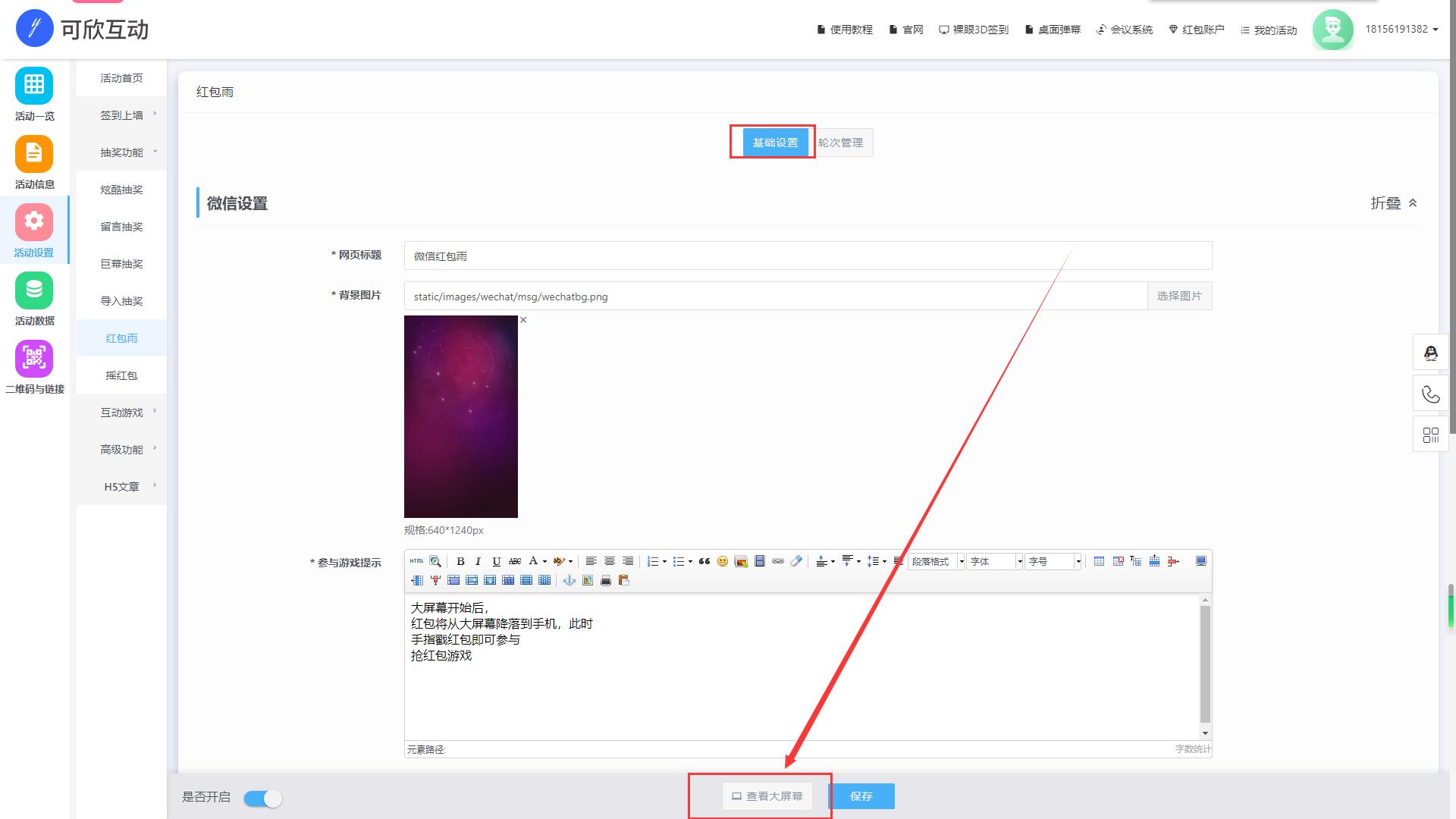Insert image into editor
This screenshot has width=1456, height=819.
click(741, 561)
